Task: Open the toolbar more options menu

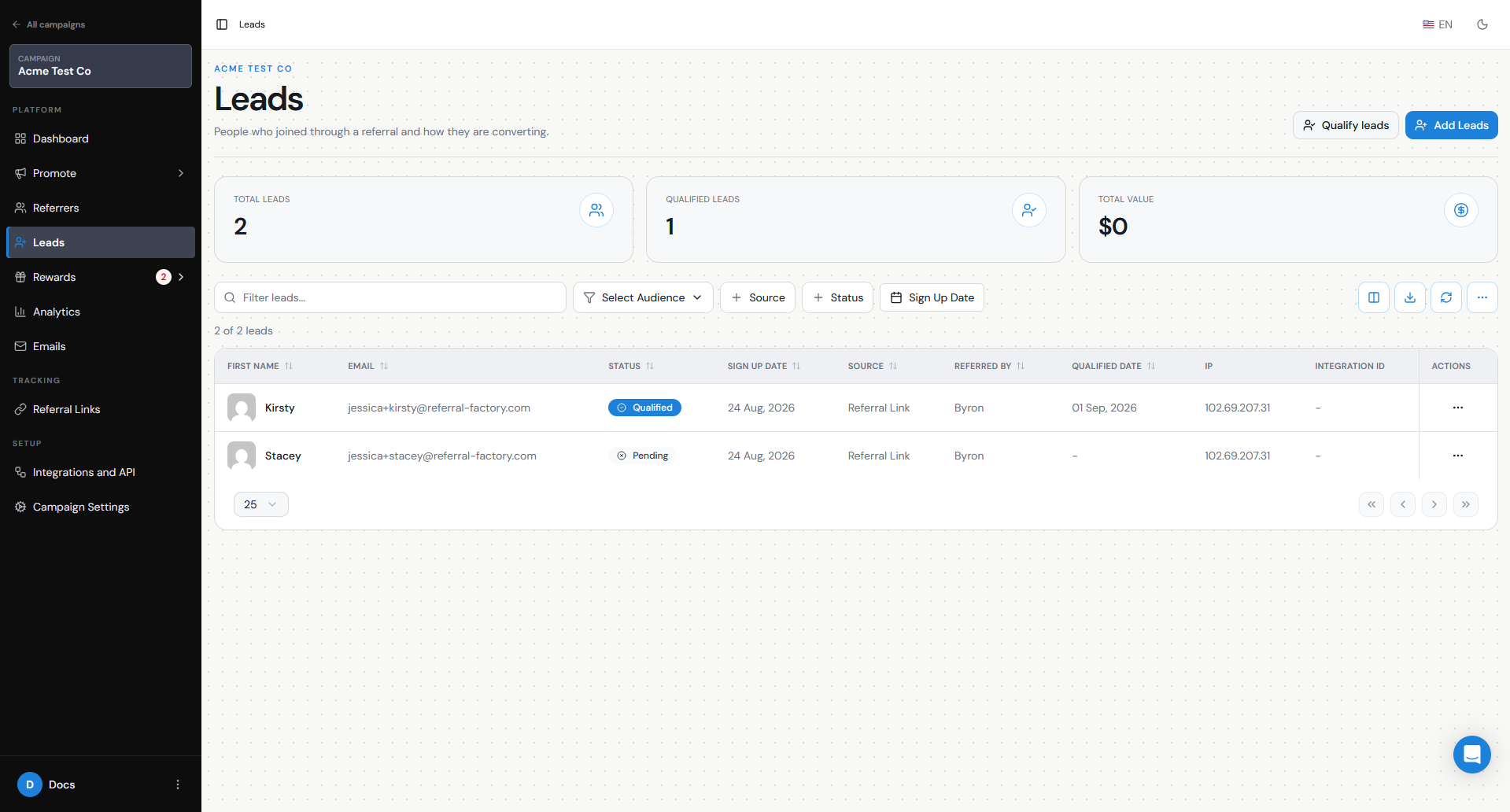Action: pos(1482,297)
